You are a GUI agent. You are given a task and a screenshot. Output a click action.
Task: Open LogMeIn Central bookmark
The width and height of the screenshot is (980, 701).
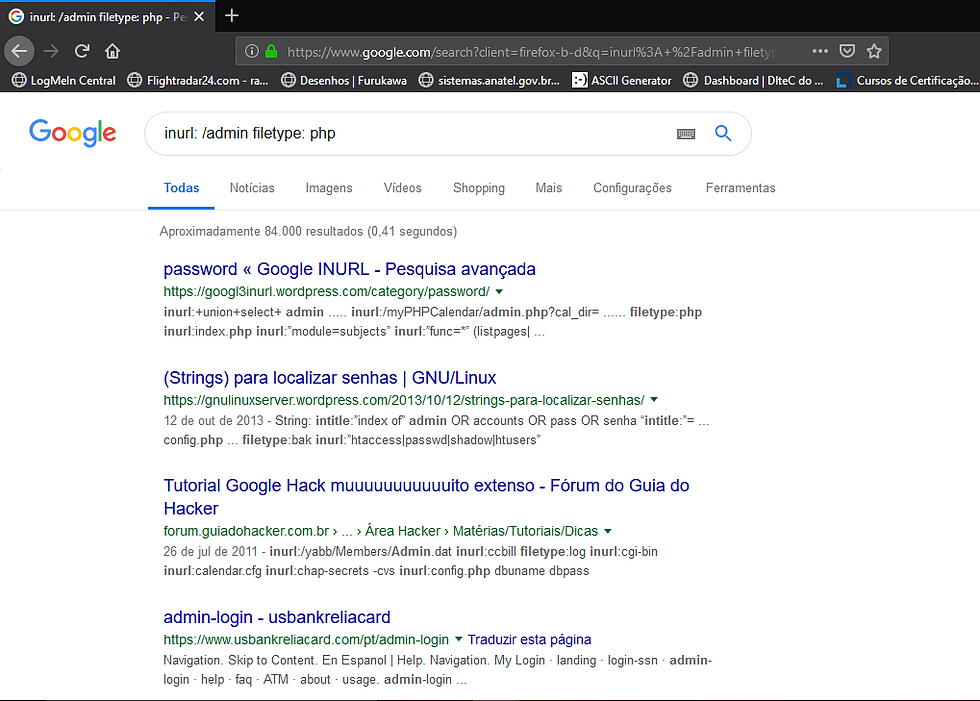(64, 80)
